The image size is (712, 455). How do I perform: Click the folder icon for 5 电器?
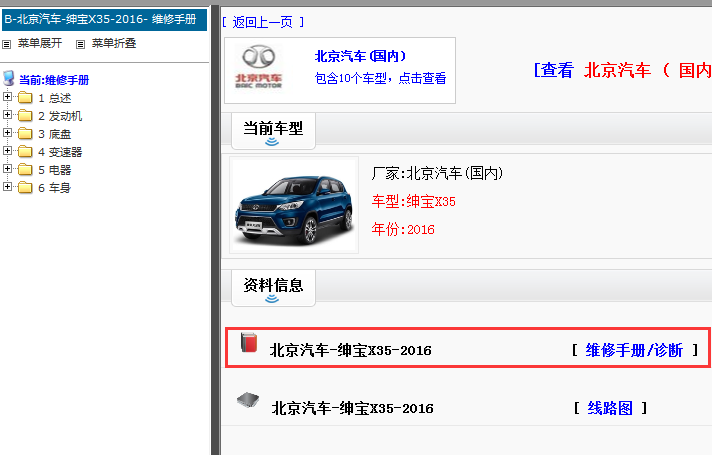(x=25, y=170)
